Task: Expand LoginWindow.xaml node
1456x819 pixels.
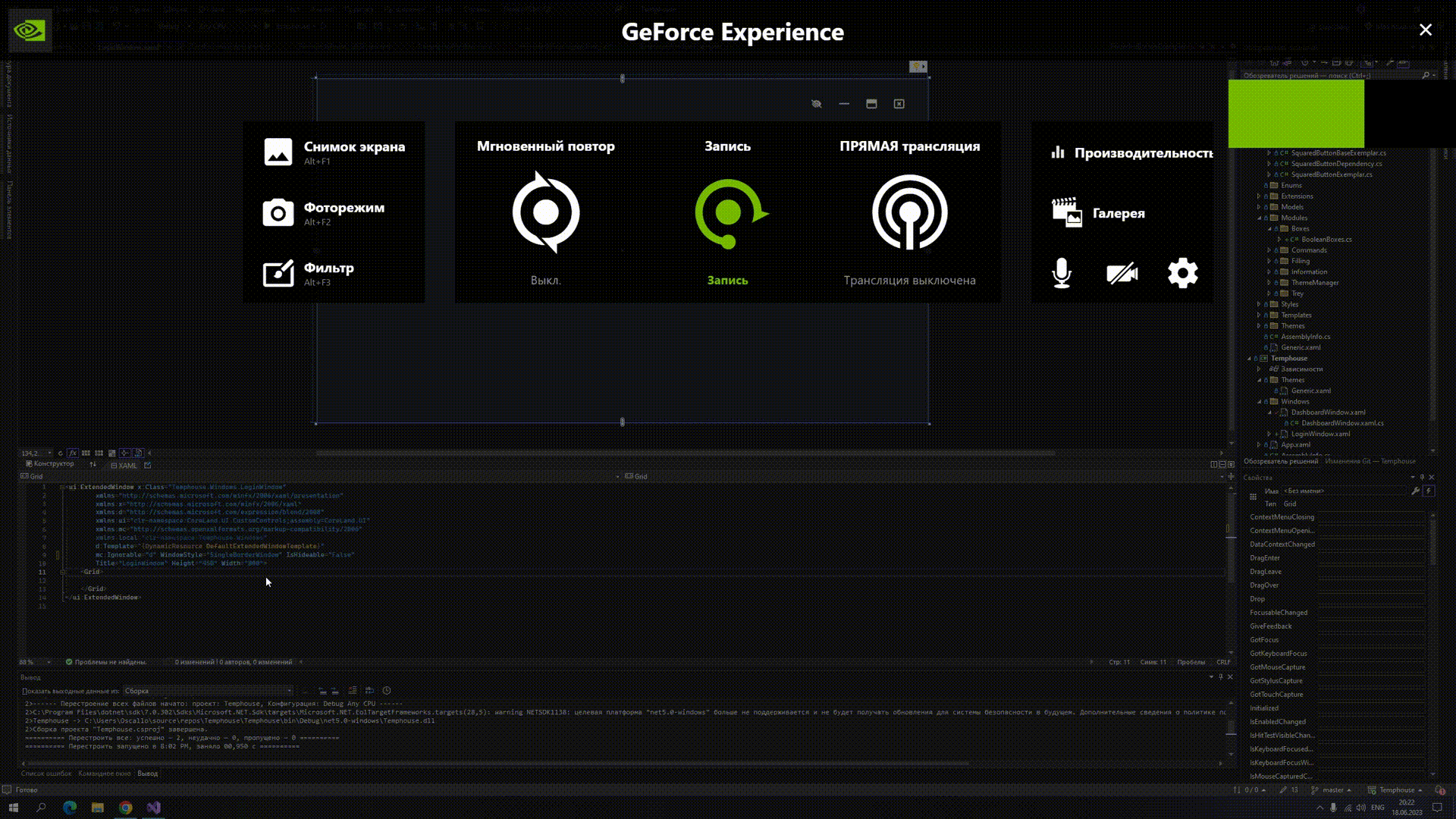Action: point(1269,435)
